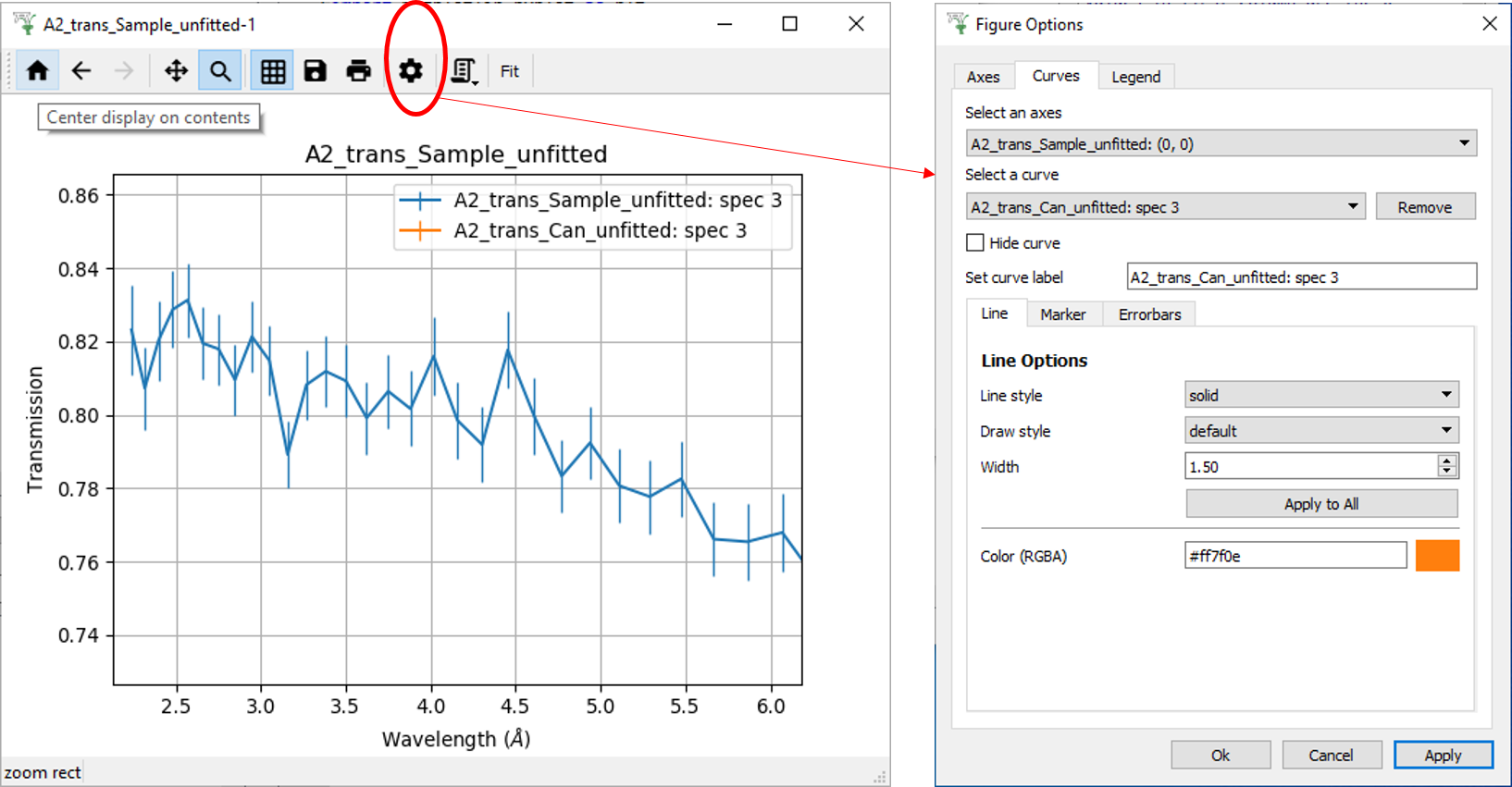This screenshot has width=1512, height=787.
Task: Save the figure with floppy disk icon
Action: tap(316, 71)
